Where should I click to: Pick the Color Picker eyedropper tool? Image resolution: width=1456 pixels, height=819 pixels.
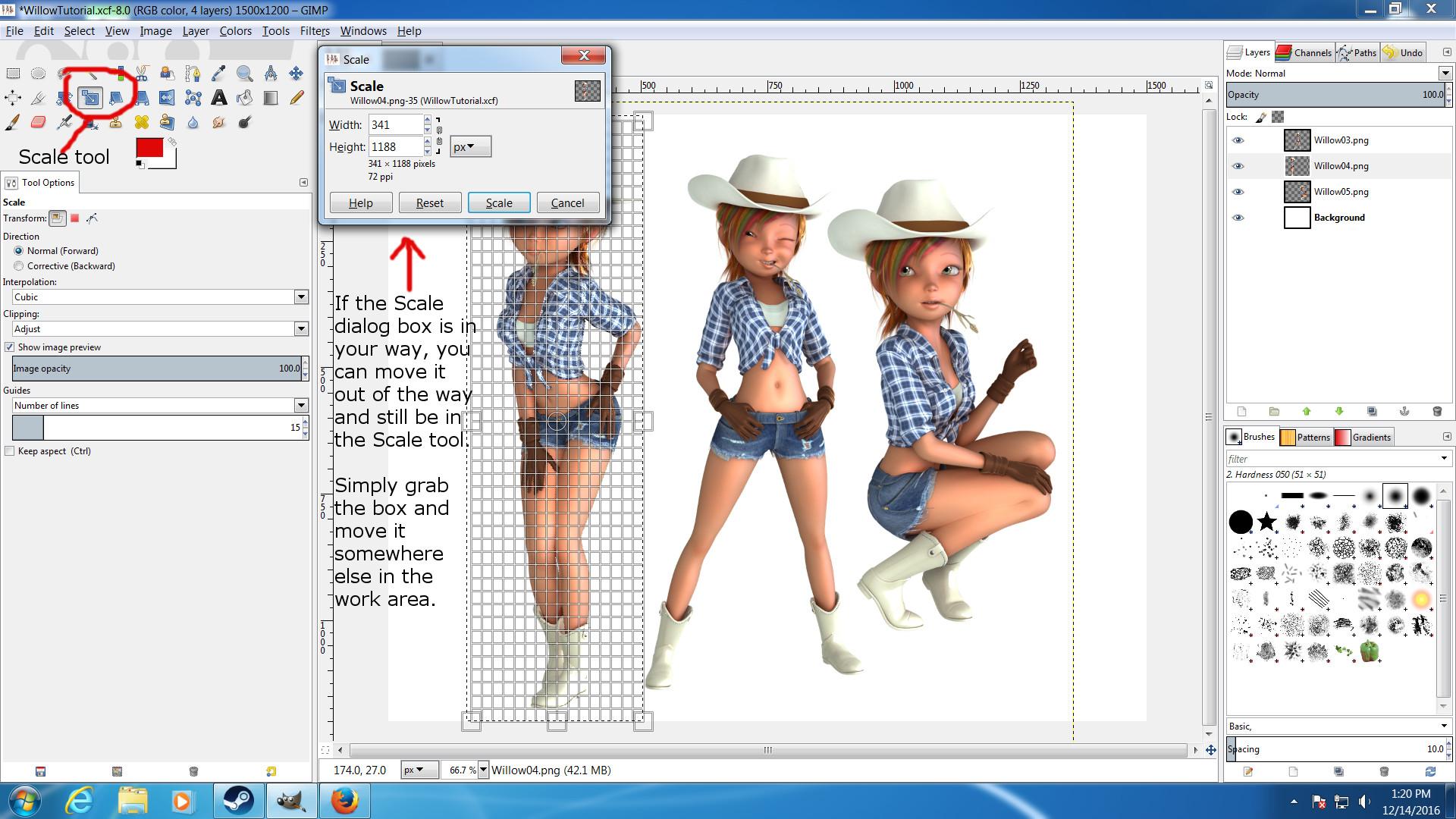218,74
